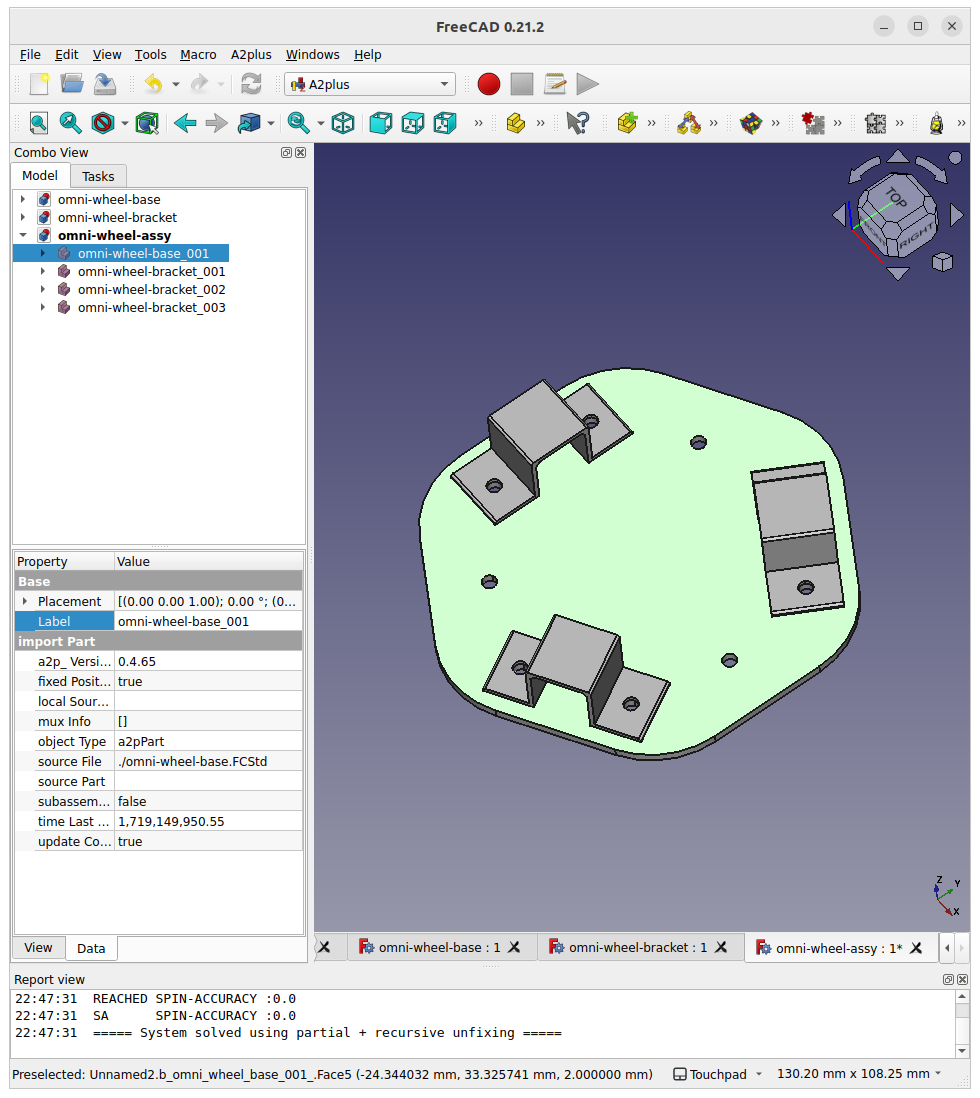Click the A2plus solver Rubik's cube icon
Image resolution: width=980 pixels, height=1098 pixels.
[x=751, y=123]
